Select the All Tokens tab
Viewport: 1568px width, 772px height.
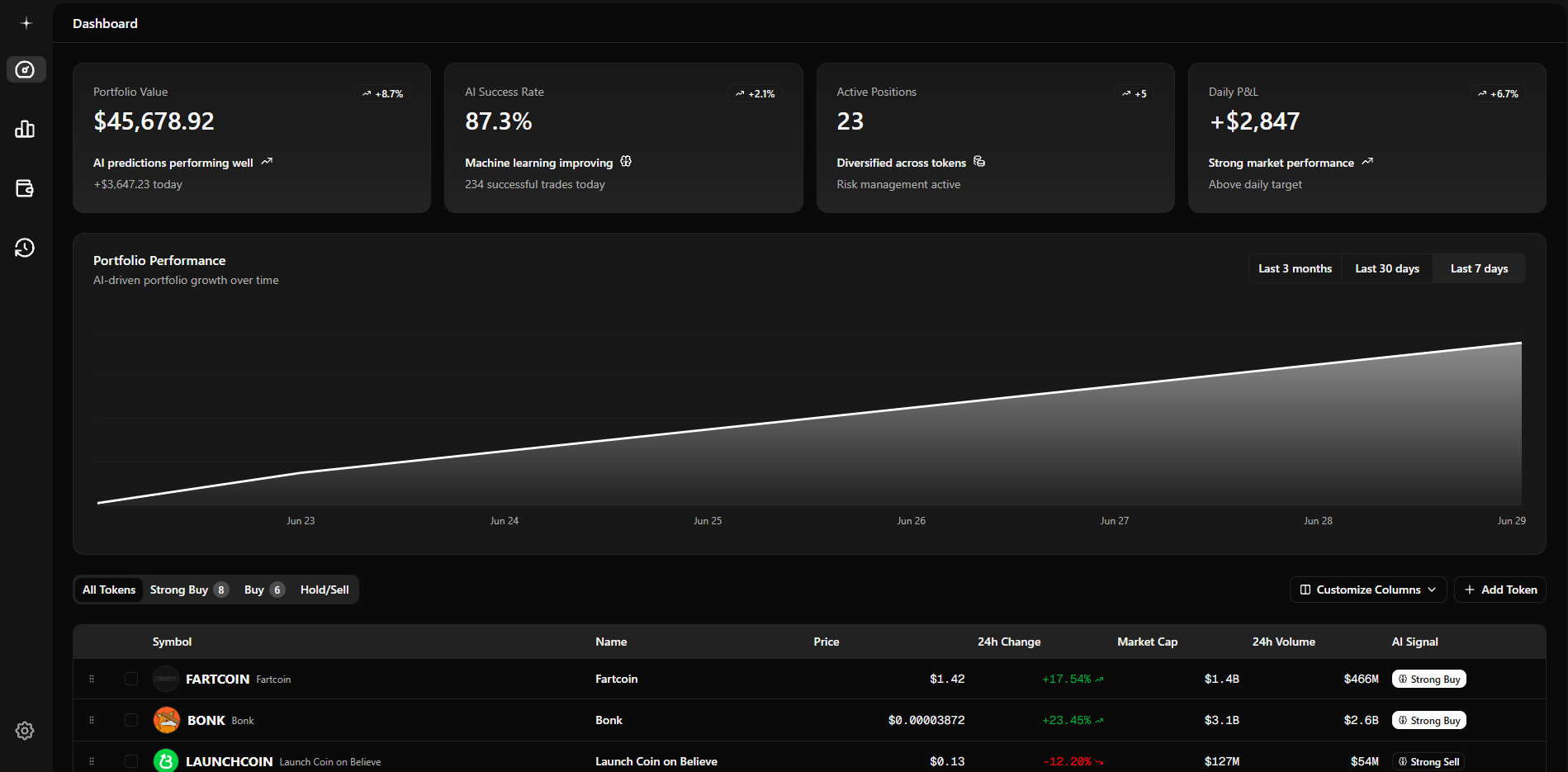click(109, 590)
